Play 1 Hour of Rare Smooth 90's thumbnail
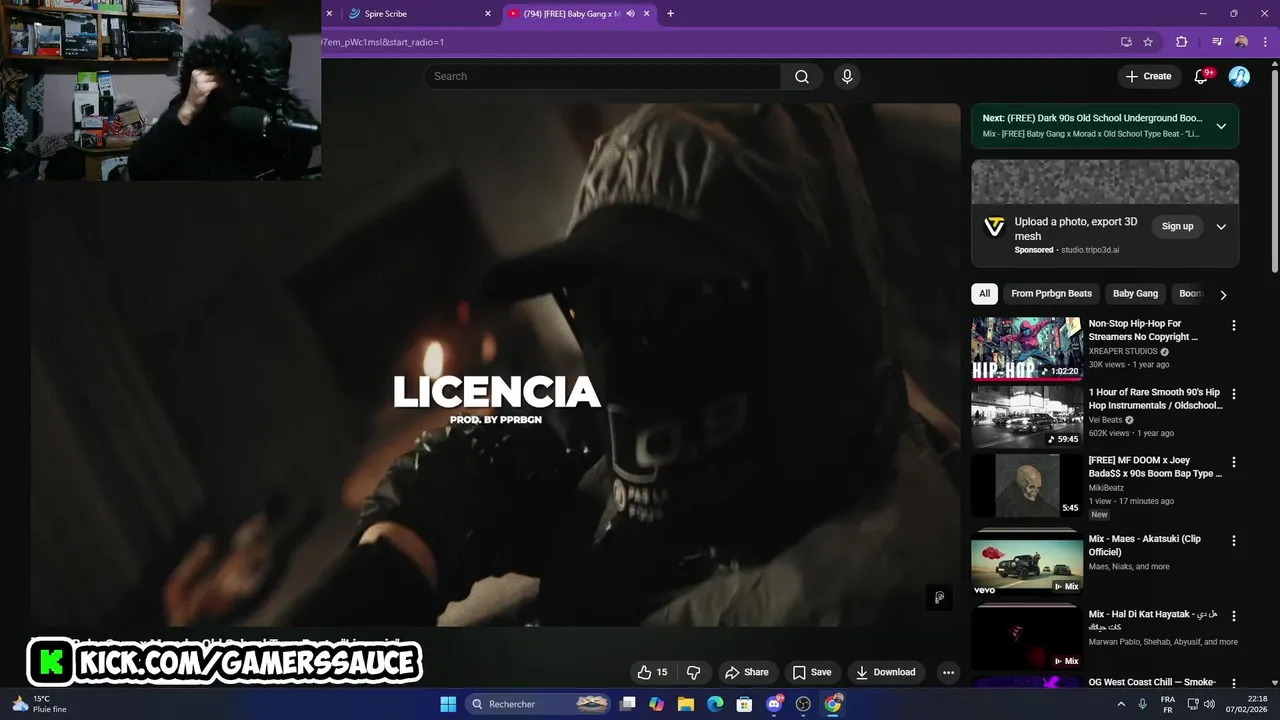1280x720 pixels. pos(1026,417)
